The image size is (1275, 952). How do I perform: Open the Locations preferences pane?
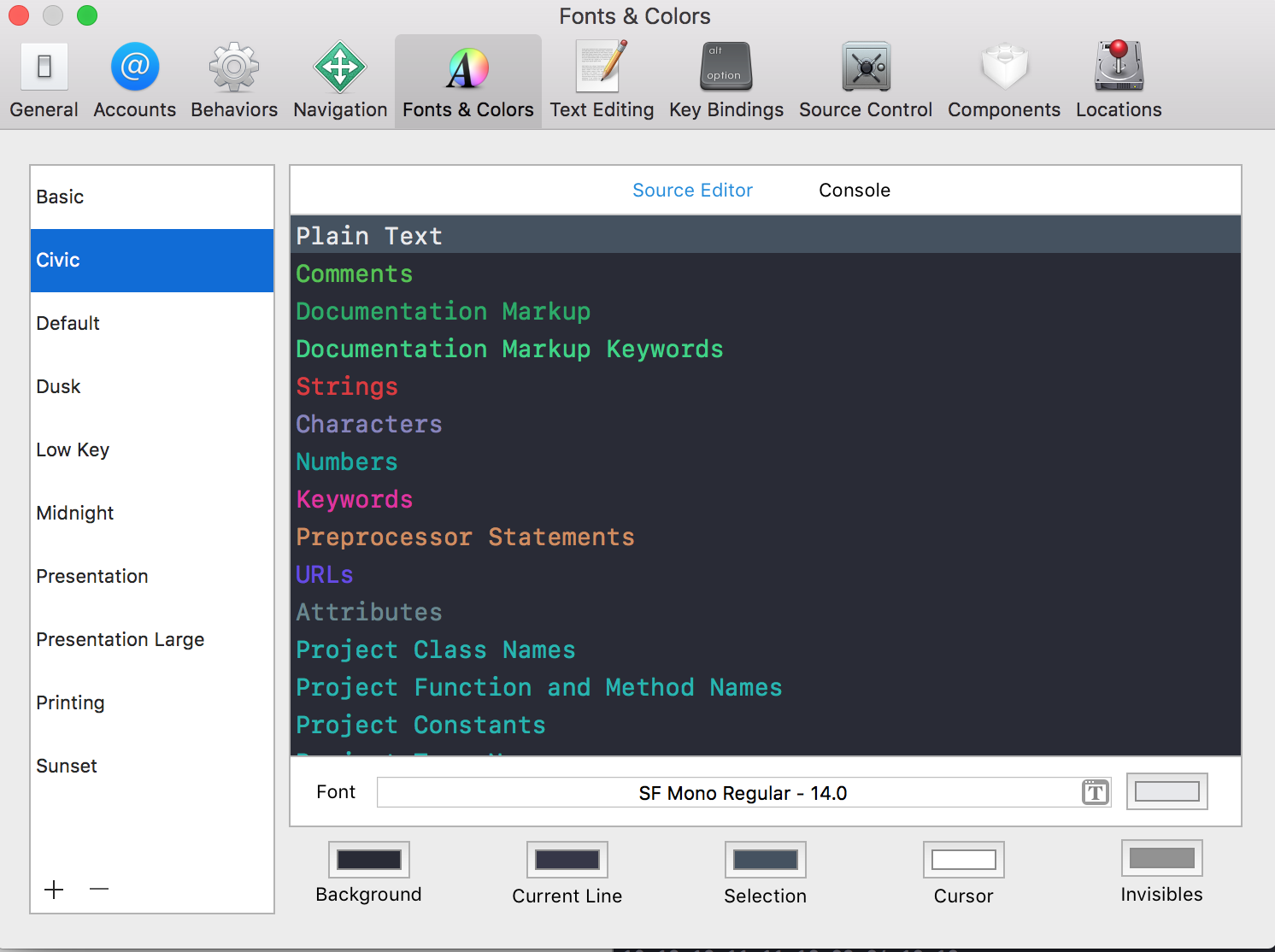coord(1119,81)
